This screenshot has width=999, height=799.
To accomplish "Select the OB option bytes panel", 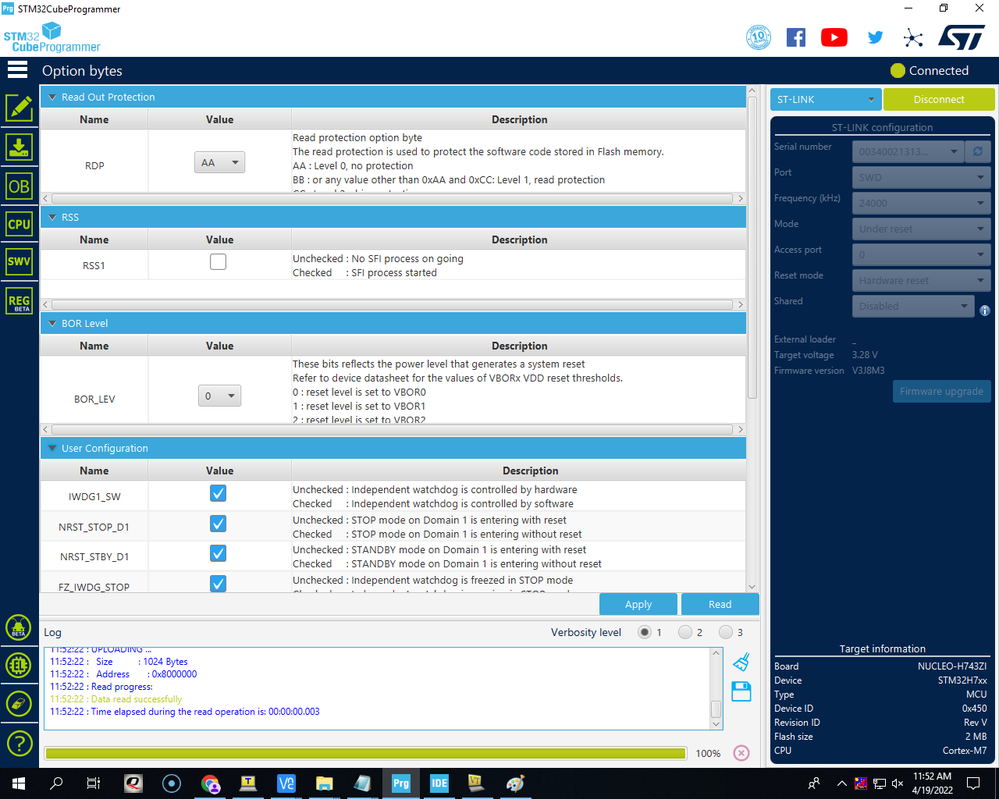I will click(x=19, y=187).
